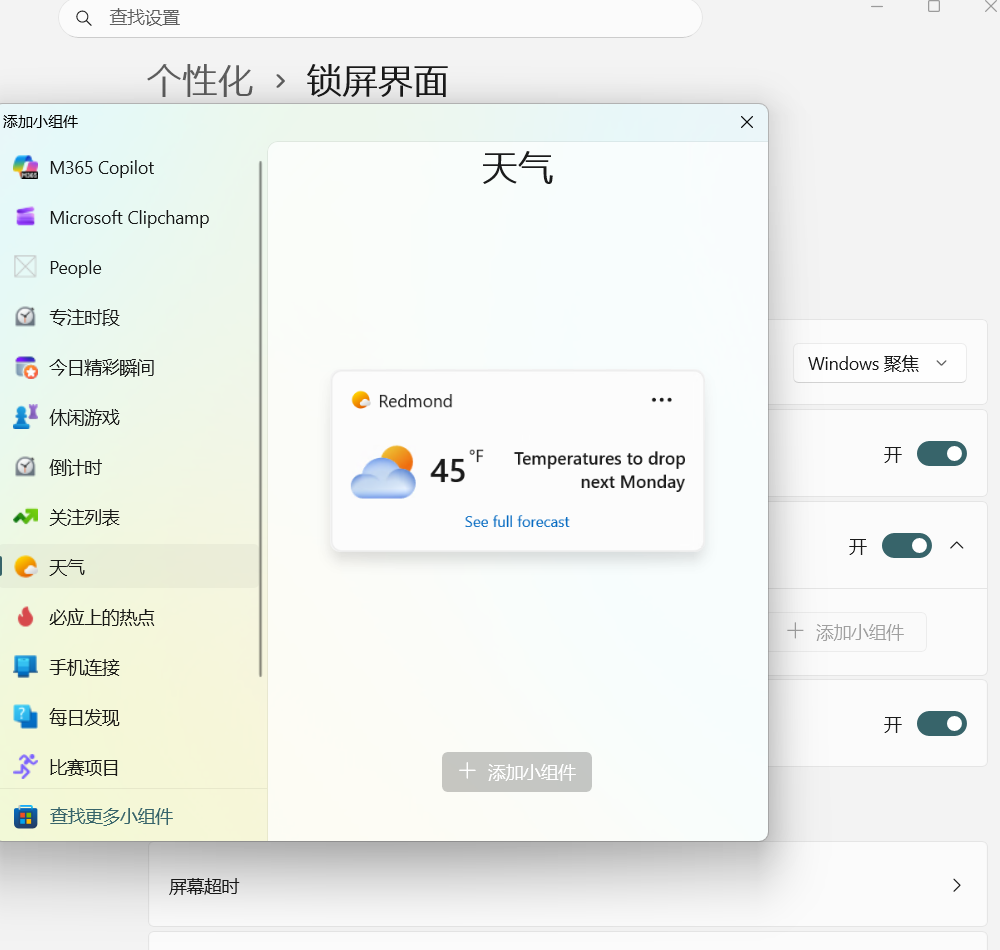Viewport: 1000px width, 950px height.
Task: Click the Temperatures to drop next Monday text
Action: (599, 470)
